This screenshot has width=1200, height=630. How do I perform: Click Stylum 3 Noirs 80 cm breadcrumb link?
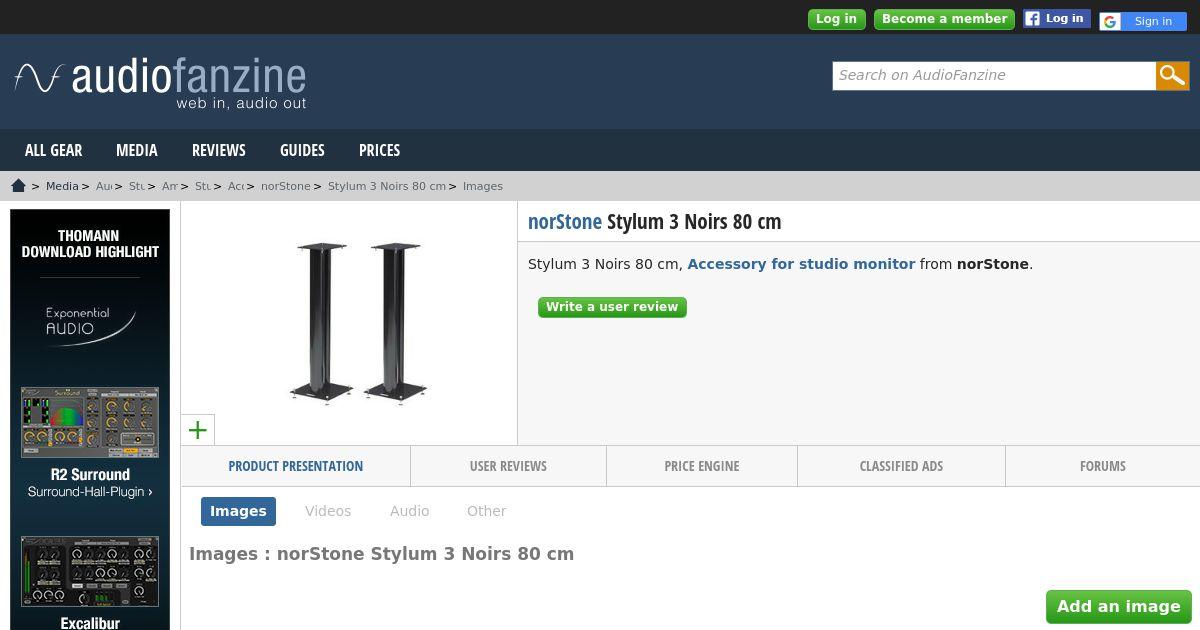tap(387, 186)
